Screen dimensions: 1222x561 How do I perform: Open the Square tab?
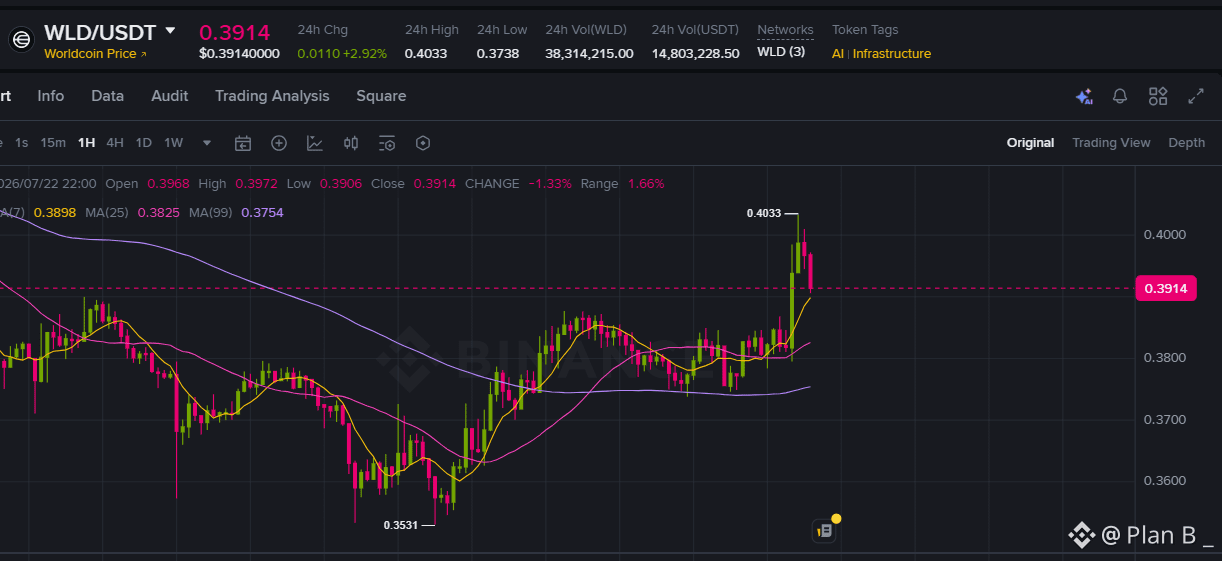(x=381, y=96)
